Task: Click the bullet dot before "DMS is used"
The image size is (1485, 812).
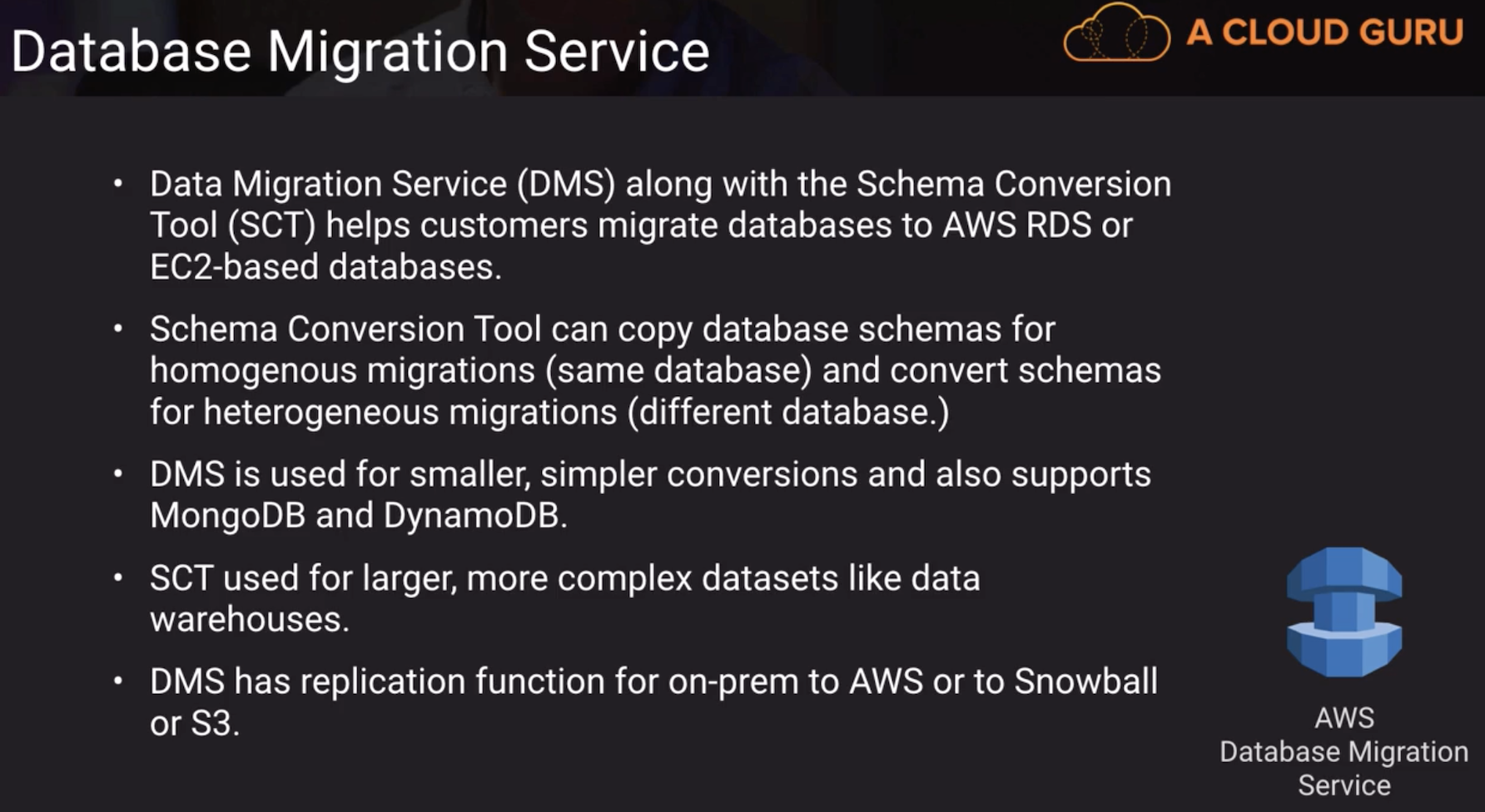Action: pyautogui.click(x=118, y=474)
